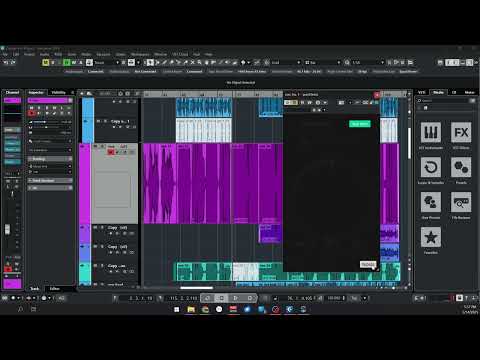Image resolution: width=480 pixels, height=360 pixels.
Task: Open the File Browser tile
Action: click(461, 202)
